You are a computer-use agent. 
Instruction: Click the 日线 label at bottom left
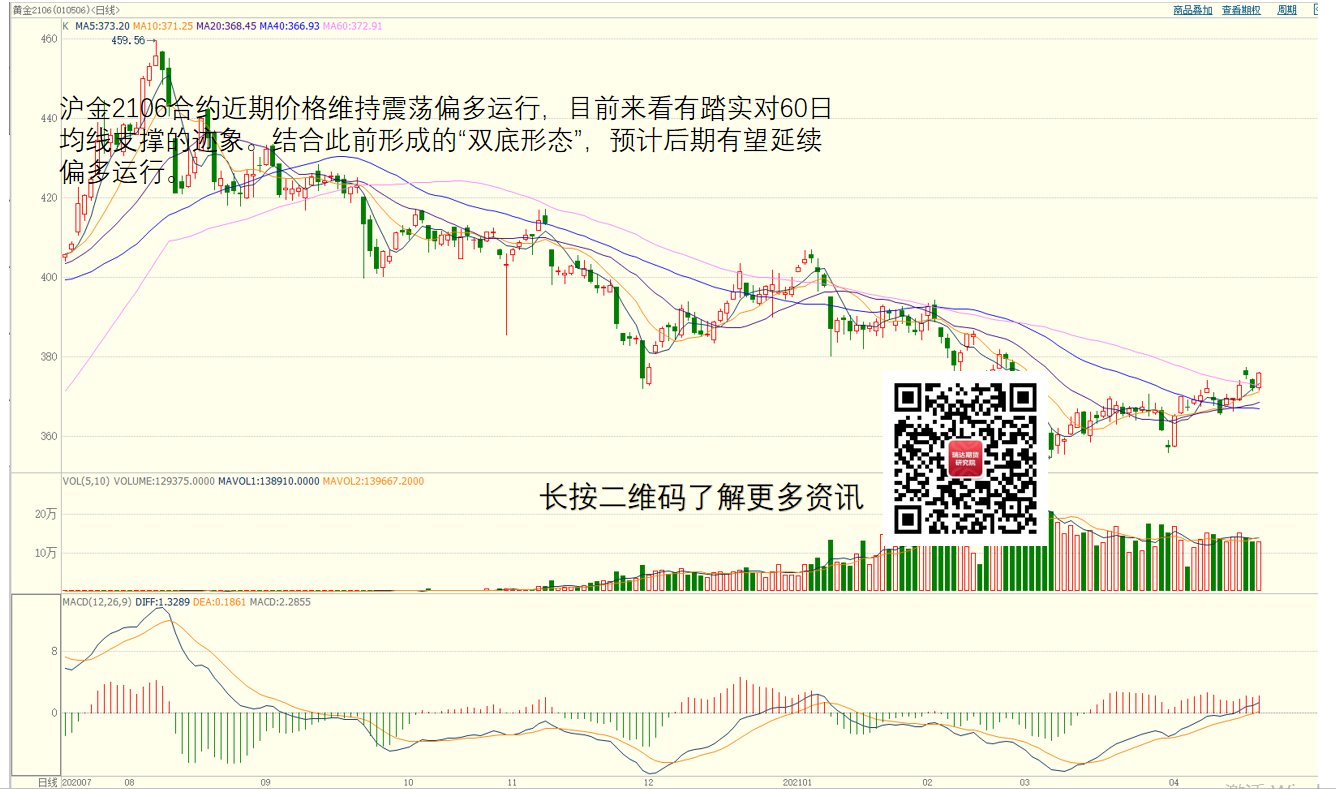(48, 782)
